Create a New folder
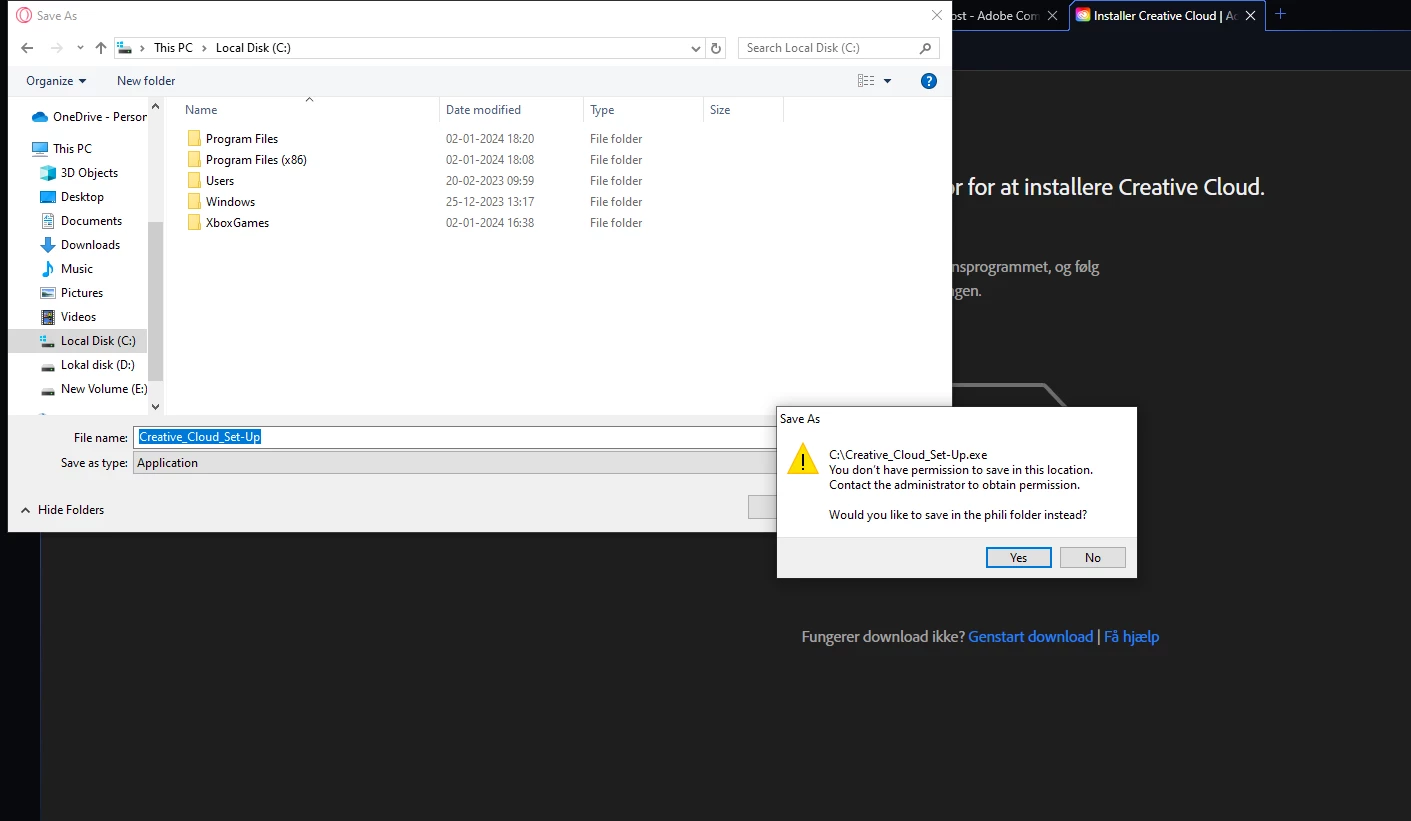Image resolution: width=1411 pixels, height=821 pixels. (146, 81)
